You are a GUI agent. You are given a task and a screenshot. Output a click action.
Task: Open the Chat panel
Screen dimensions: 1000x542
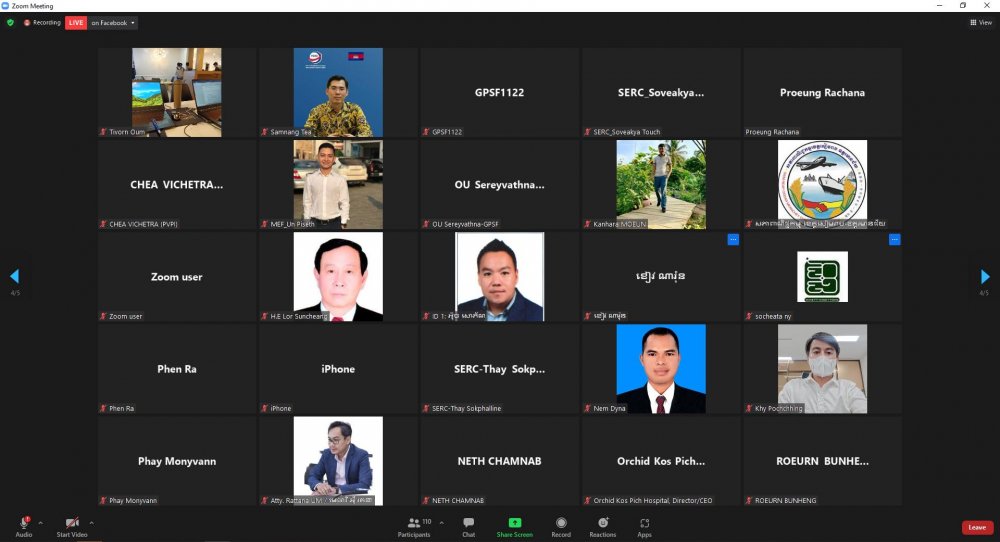point(468,526)
